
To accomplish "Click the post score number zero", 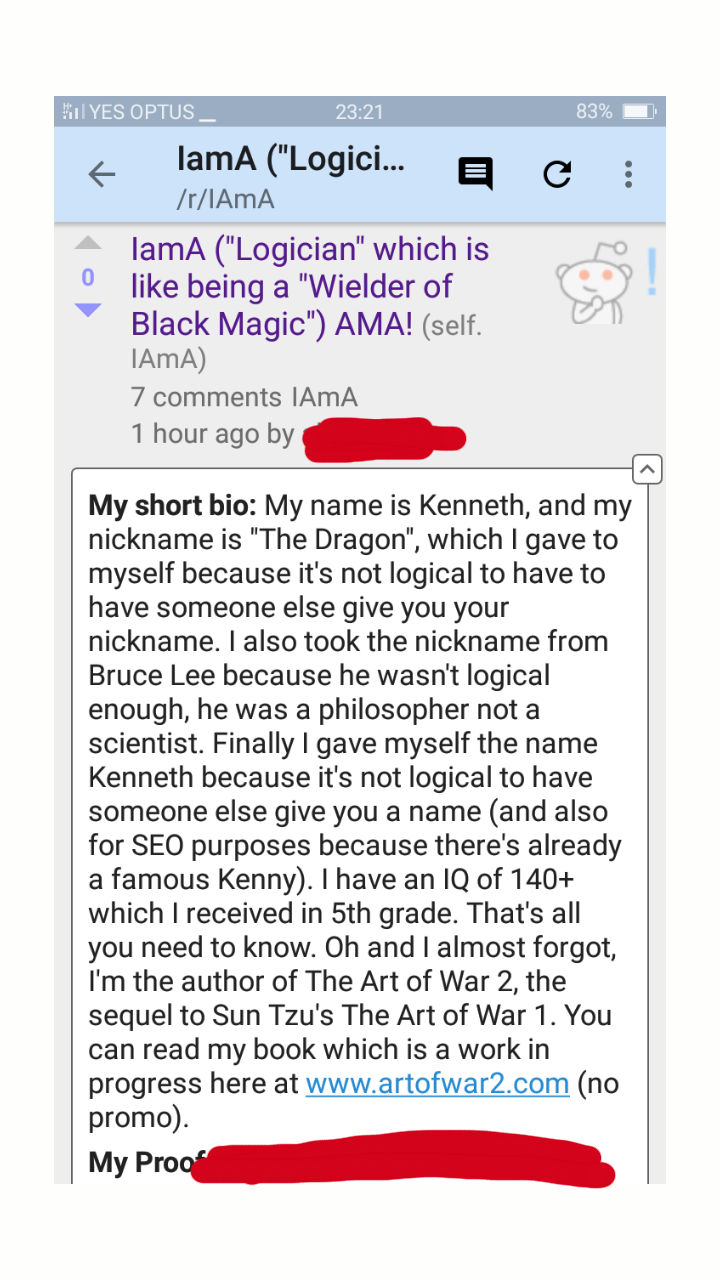I will pyautogui.click(x=88, y=277).
